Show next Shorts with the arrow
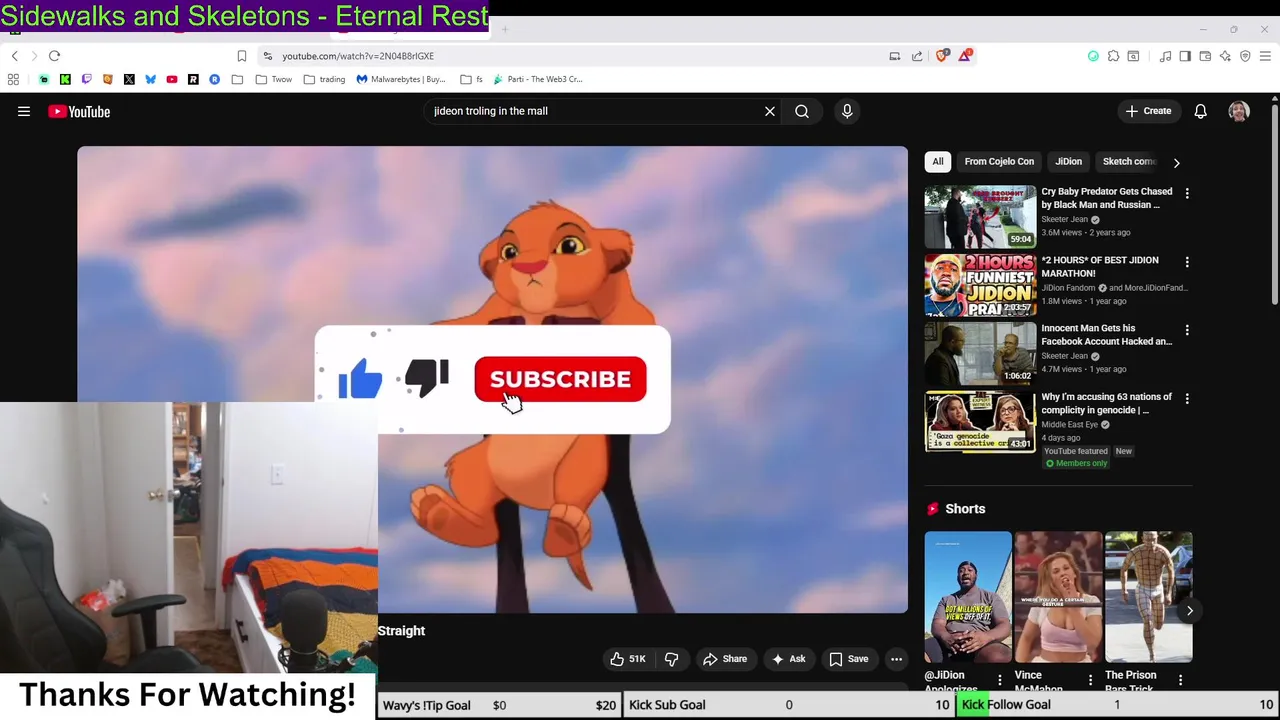The height and width of the screenshot is (720, 1280). pyautogui.click(x=1189, y=610)
